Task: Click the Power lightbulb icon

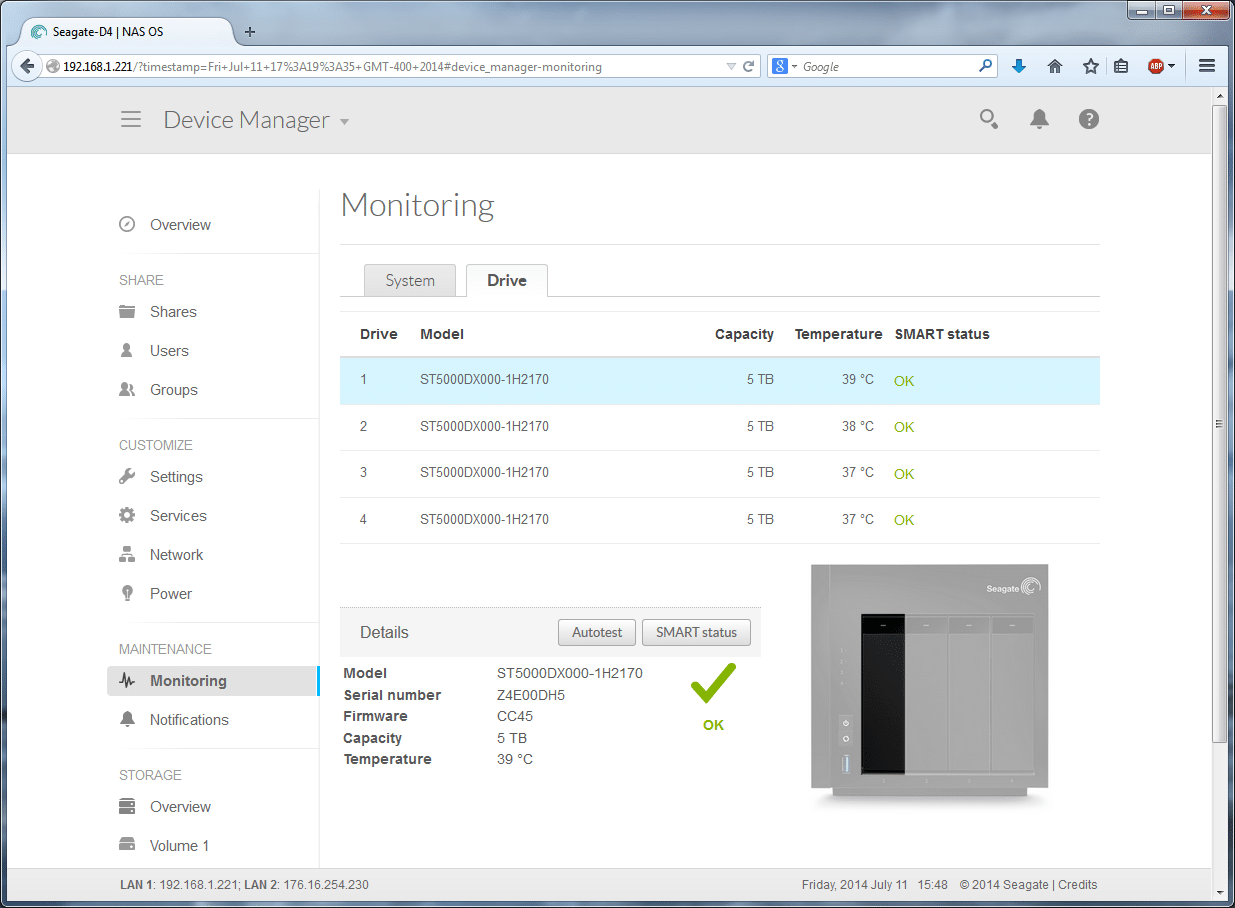Action: point(127,594)
